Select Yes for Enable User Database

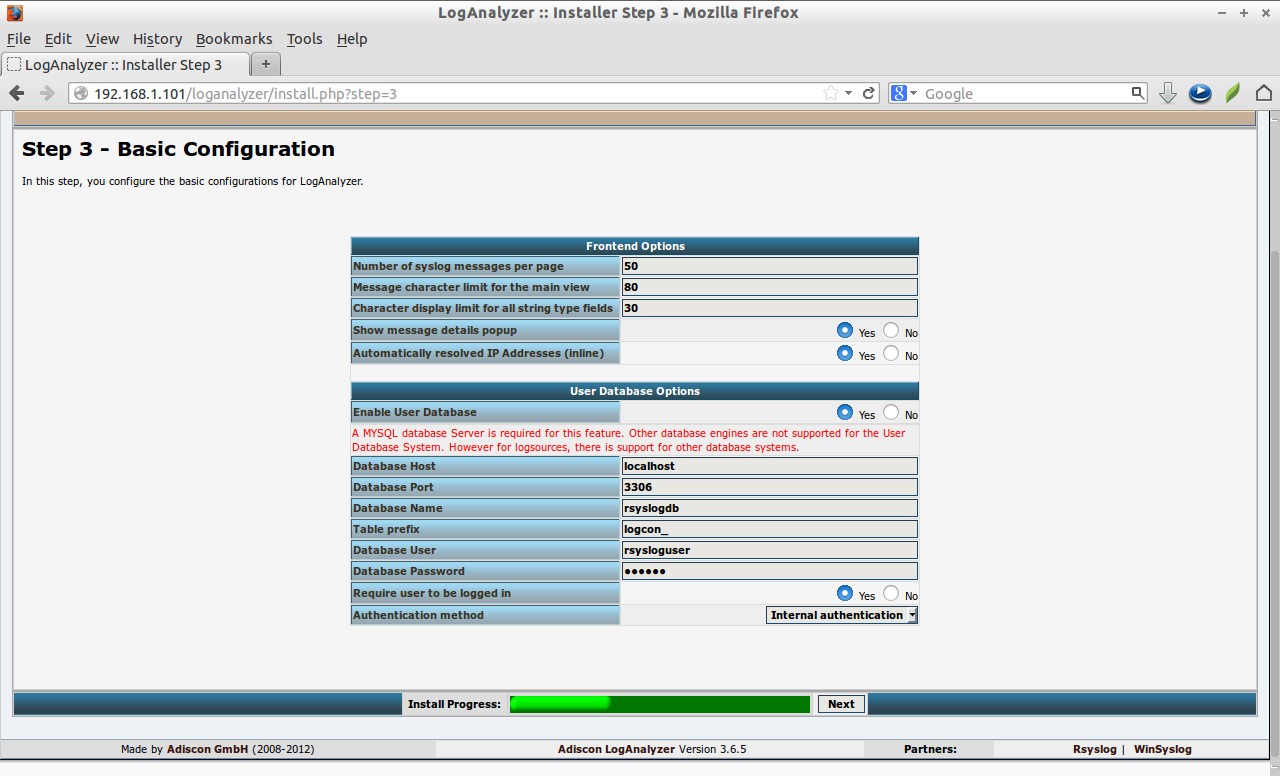(x=845, y=412)
